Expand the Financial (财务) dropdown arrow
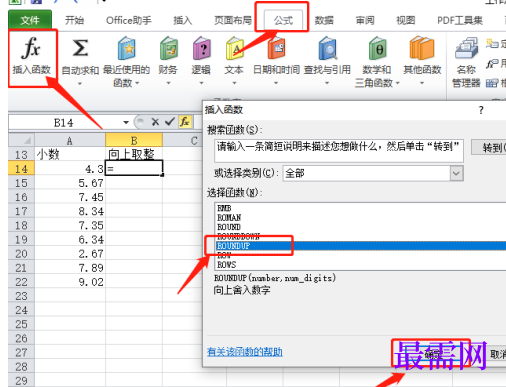The height and width of the screenshot is (387, 506). click(x=168, y=83)
